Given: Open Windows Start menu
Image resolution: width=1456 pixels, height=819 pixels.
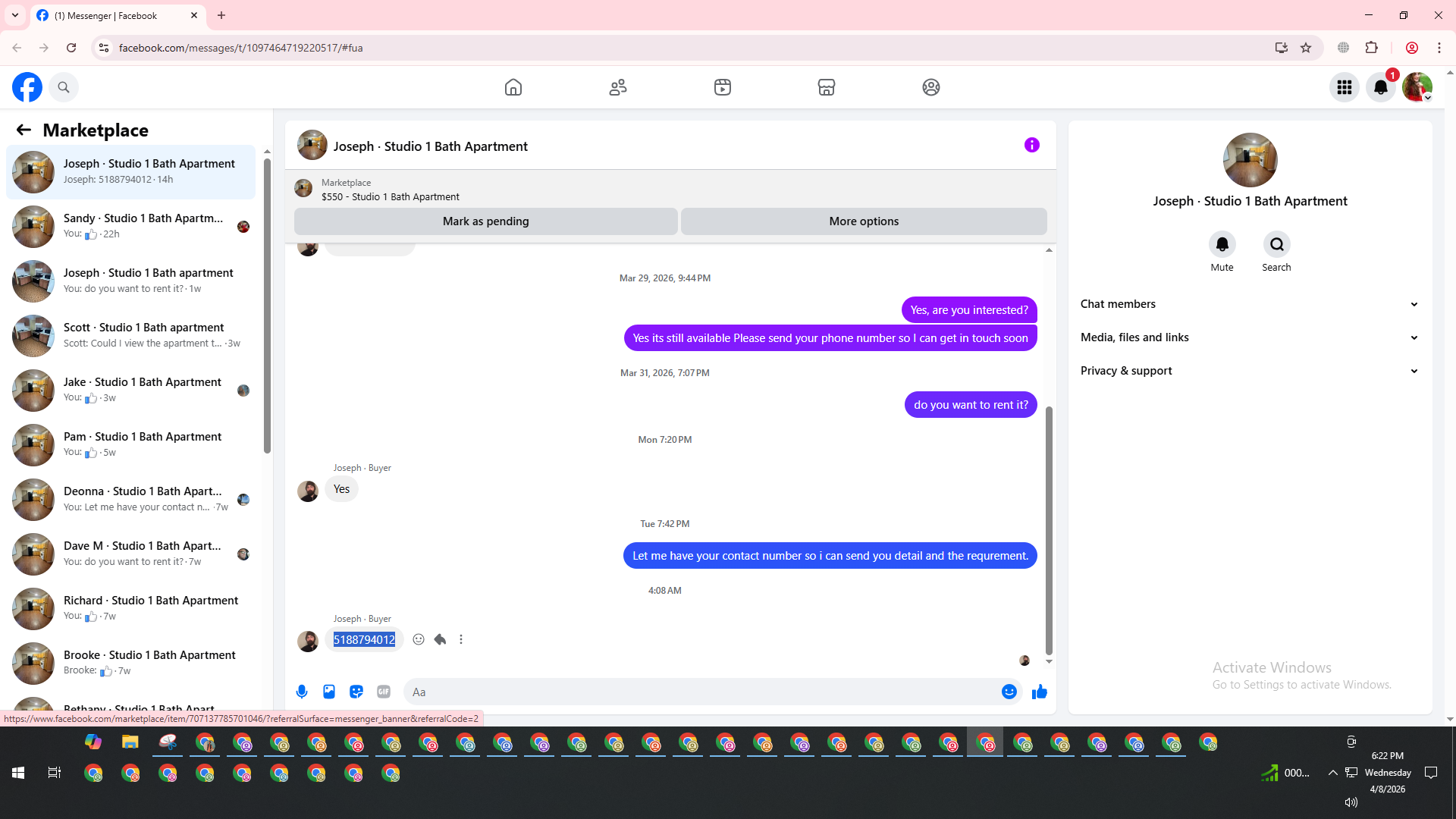Looking at the screenshot, I should (x=18, y=773).
